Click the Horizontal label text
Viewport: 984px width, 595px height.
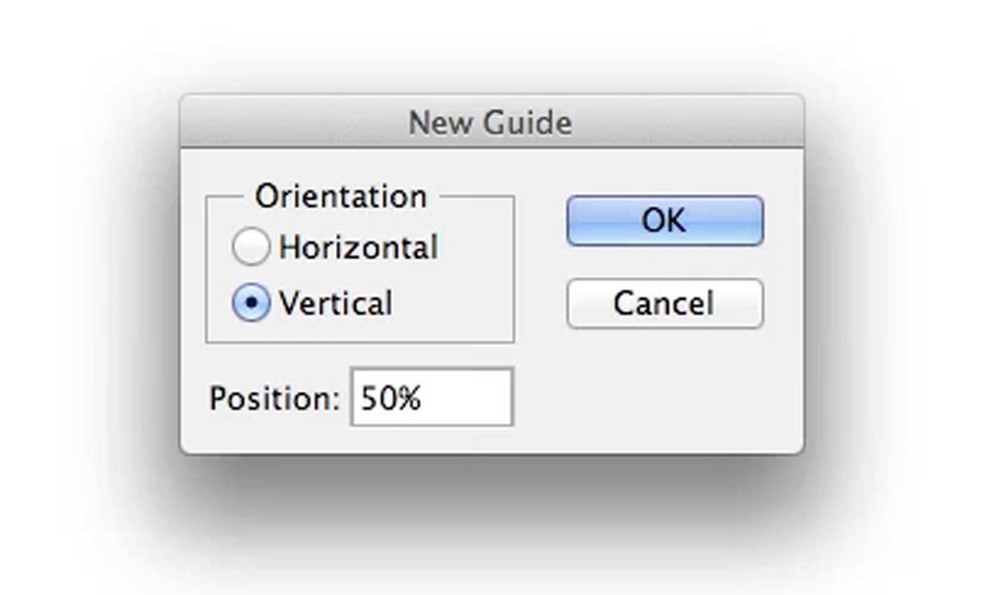click(x=358, y=247)
